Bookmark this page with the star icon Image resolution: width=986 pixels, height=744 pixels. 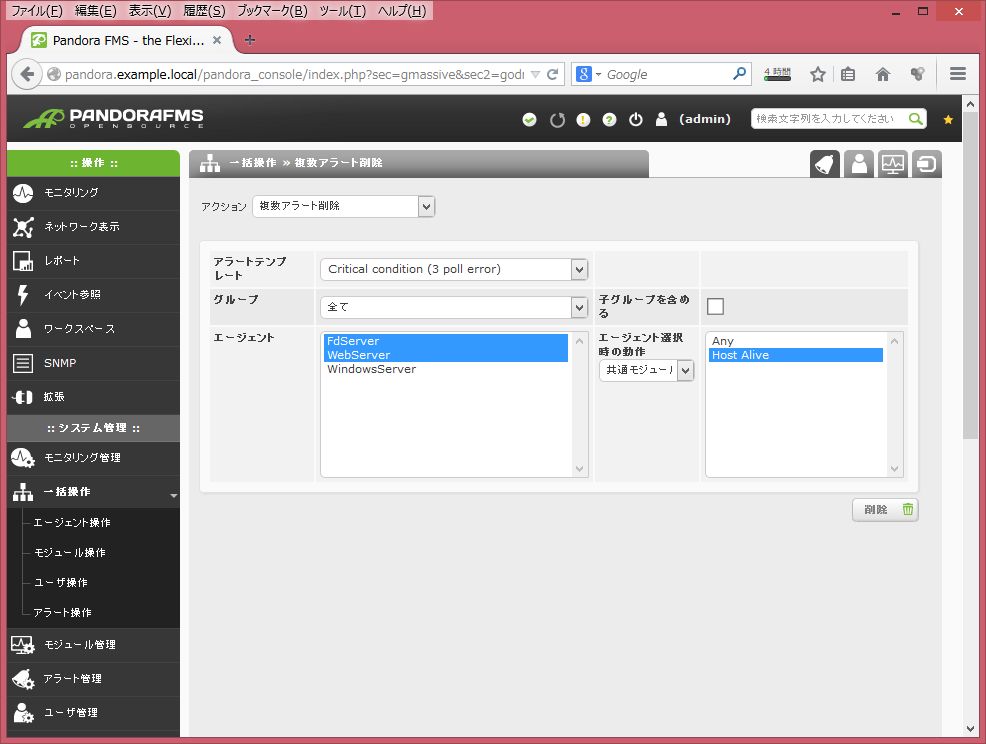click(817, 74)
